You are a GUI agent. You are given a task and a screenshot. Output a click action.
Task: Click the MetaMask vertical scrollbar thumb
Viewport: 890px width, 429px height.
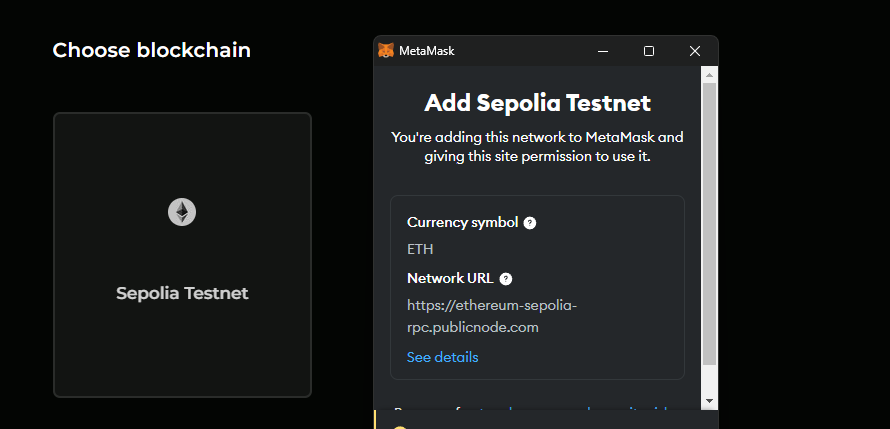pyautogui.click(x=709, y=220)
